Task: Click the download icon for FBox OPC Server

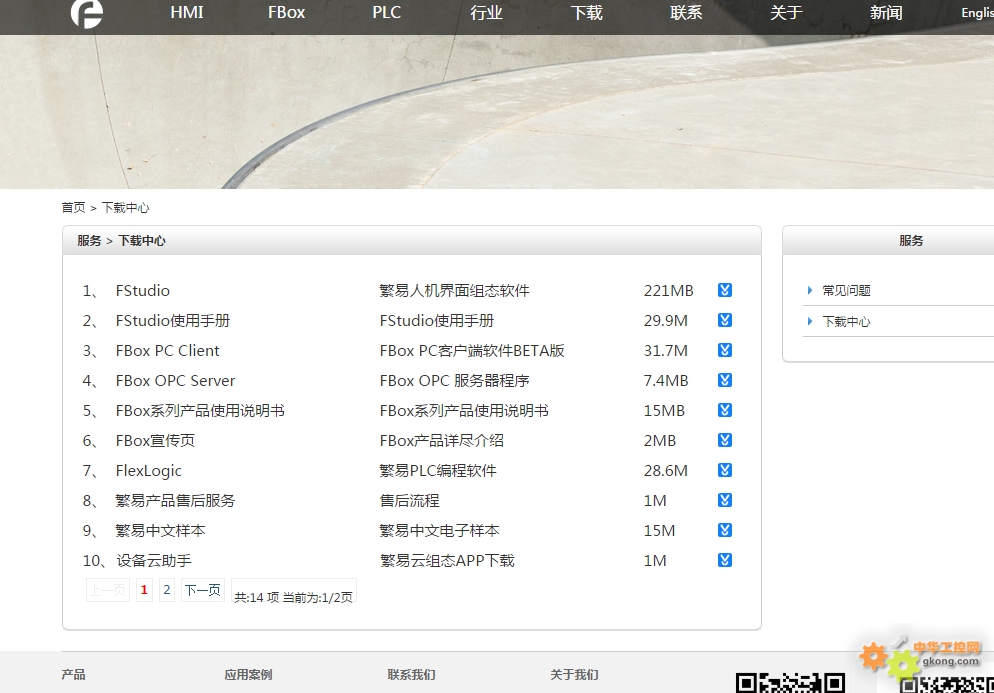Action: click(725, 380)
